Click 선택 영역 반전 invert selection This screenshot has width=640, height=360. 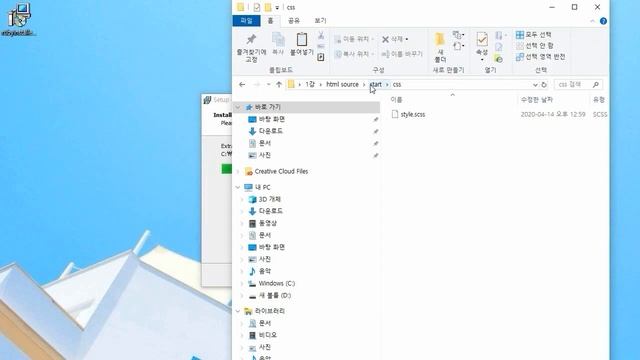540,57
